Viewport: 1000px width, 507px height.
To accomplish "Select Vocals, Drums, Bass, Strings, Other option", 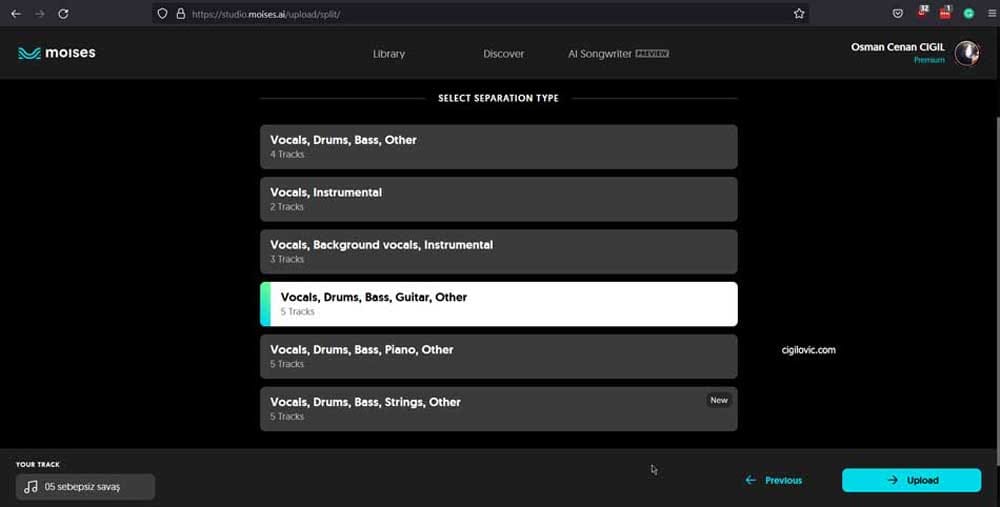I will coord(499,408).
